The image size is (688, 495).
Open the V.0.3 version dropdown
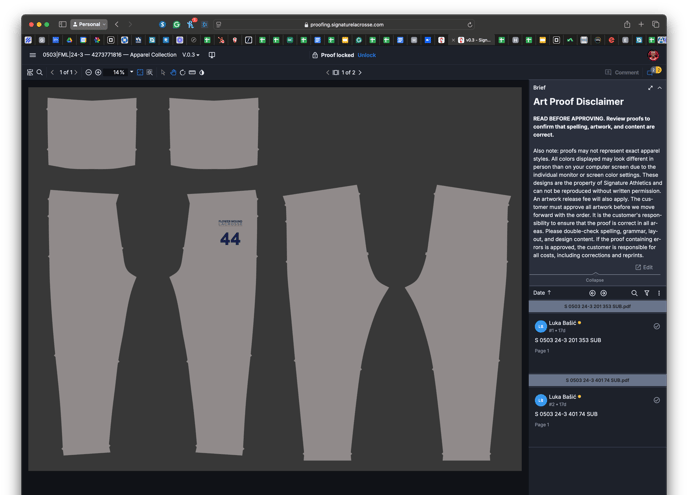point(190,55)
